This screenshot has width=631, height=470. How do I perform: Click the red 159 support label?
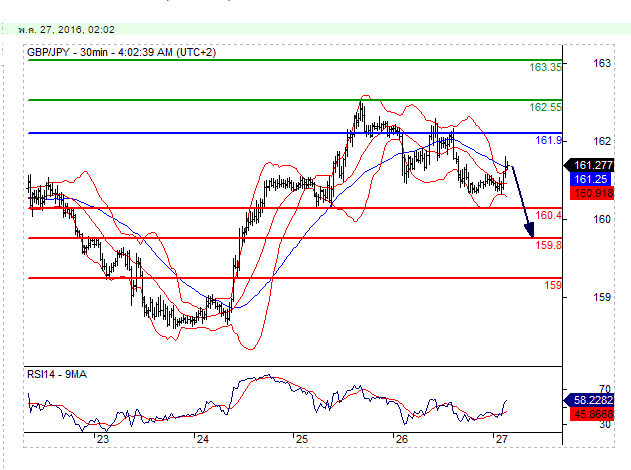click(552, 285)
